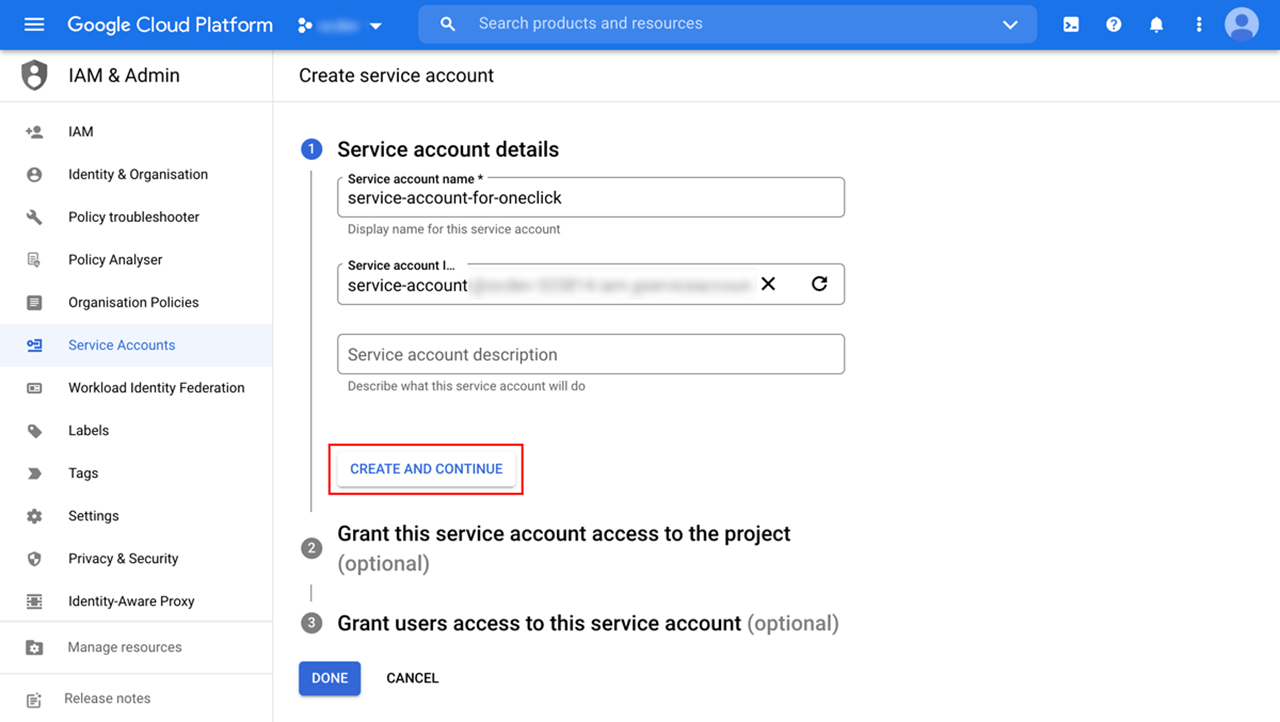Click the search magnifier icon
Image resolution: width=1280 pixels, height=722 pixels.
[x=448, y=24]
